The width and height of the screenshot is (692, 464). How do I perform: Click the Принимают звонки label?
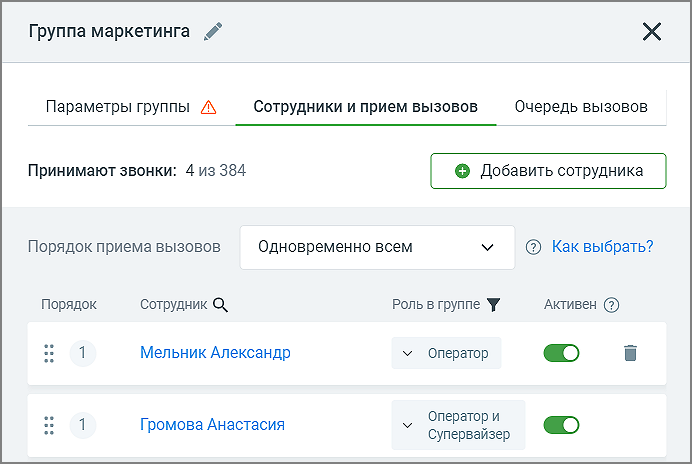coord(102,171)
